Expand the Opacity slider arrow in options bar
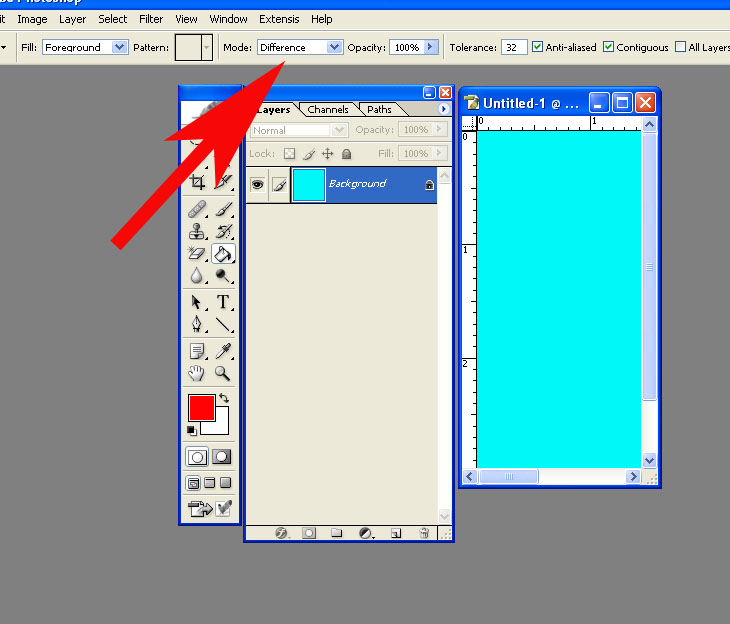 (431, 47)
